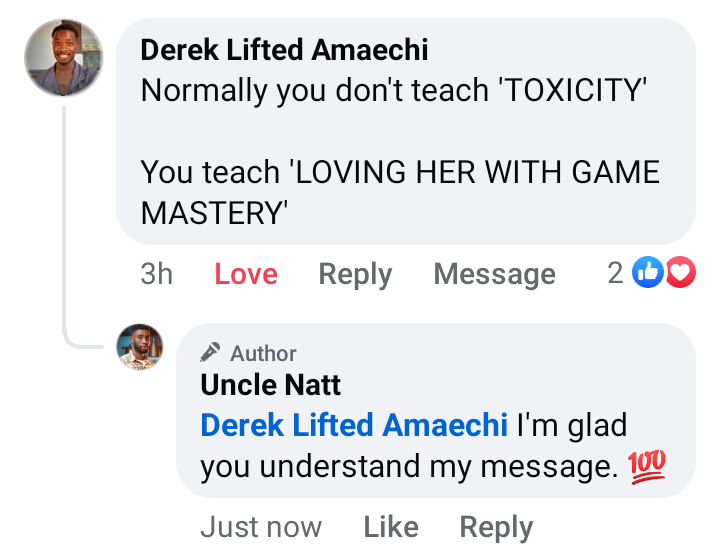Viewport: 720px width, 544px height.
Task: Reply to Derek Lifted Amaechi's comment
Action: [x=355, y=274]
